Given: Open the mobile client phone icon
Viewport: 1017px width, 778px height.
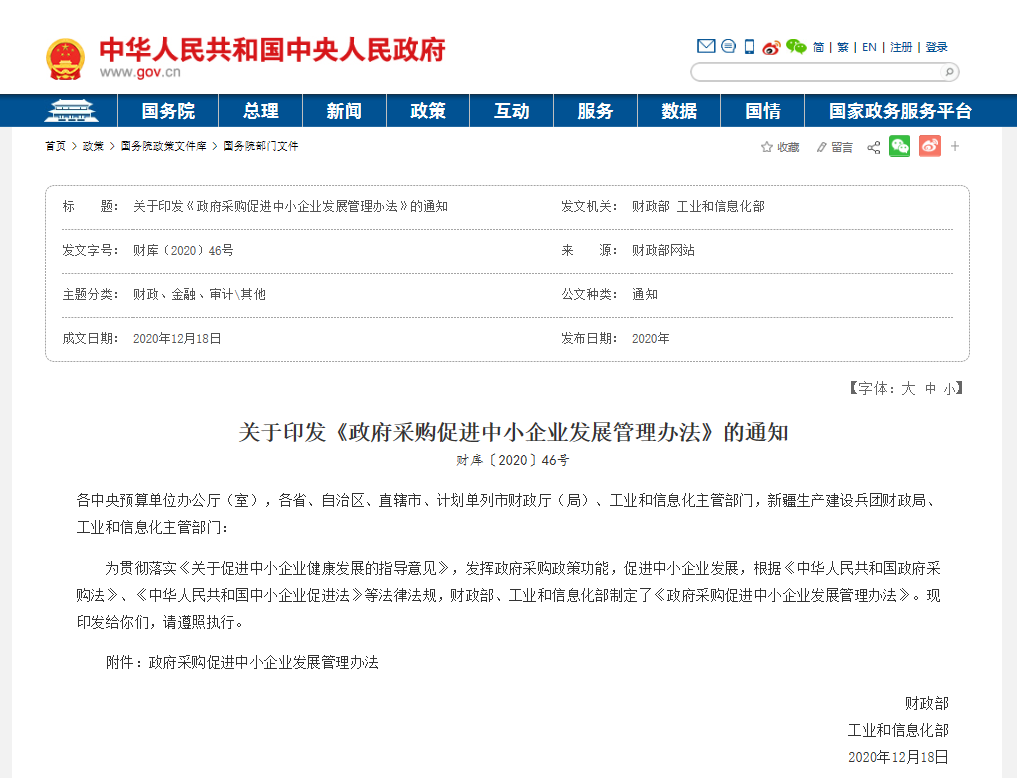Looking at the screenshot, I should (x=748, y=46).
